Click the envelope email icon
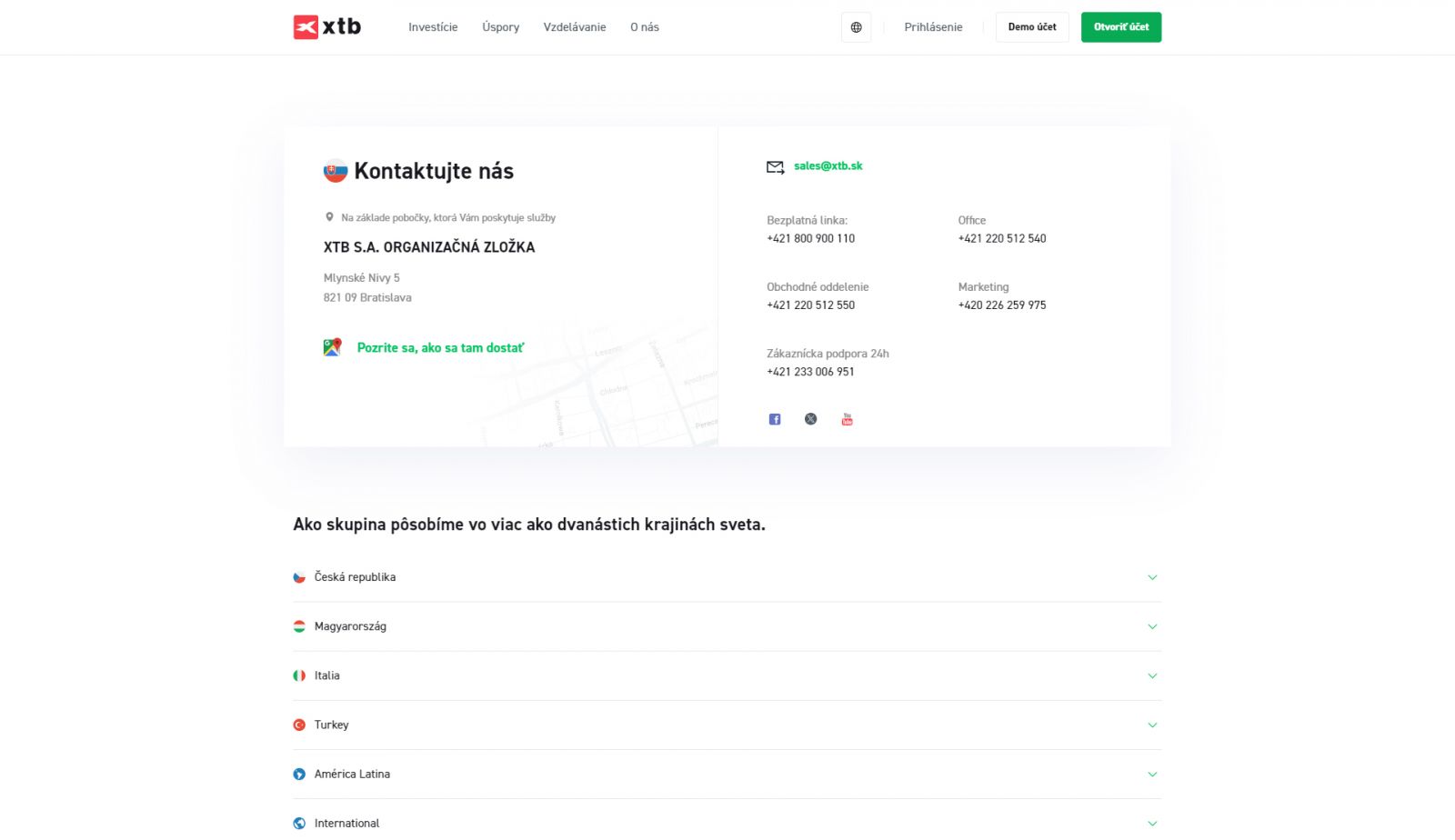 point(775,167)
